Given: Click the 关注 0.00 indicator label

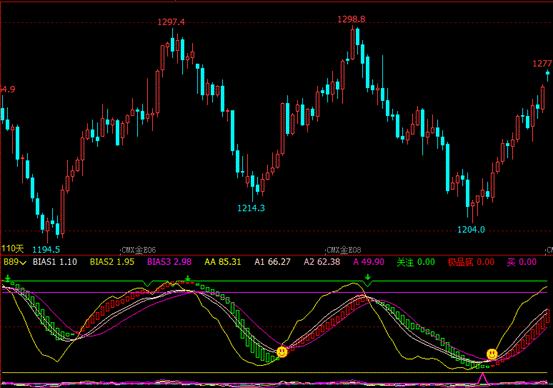Looking at the screenshot, I should pos(416,262).
